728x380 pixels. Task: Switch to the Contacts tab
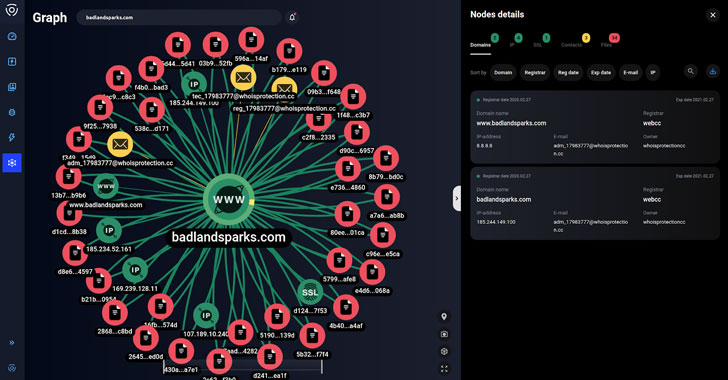[x=572, y=45]
